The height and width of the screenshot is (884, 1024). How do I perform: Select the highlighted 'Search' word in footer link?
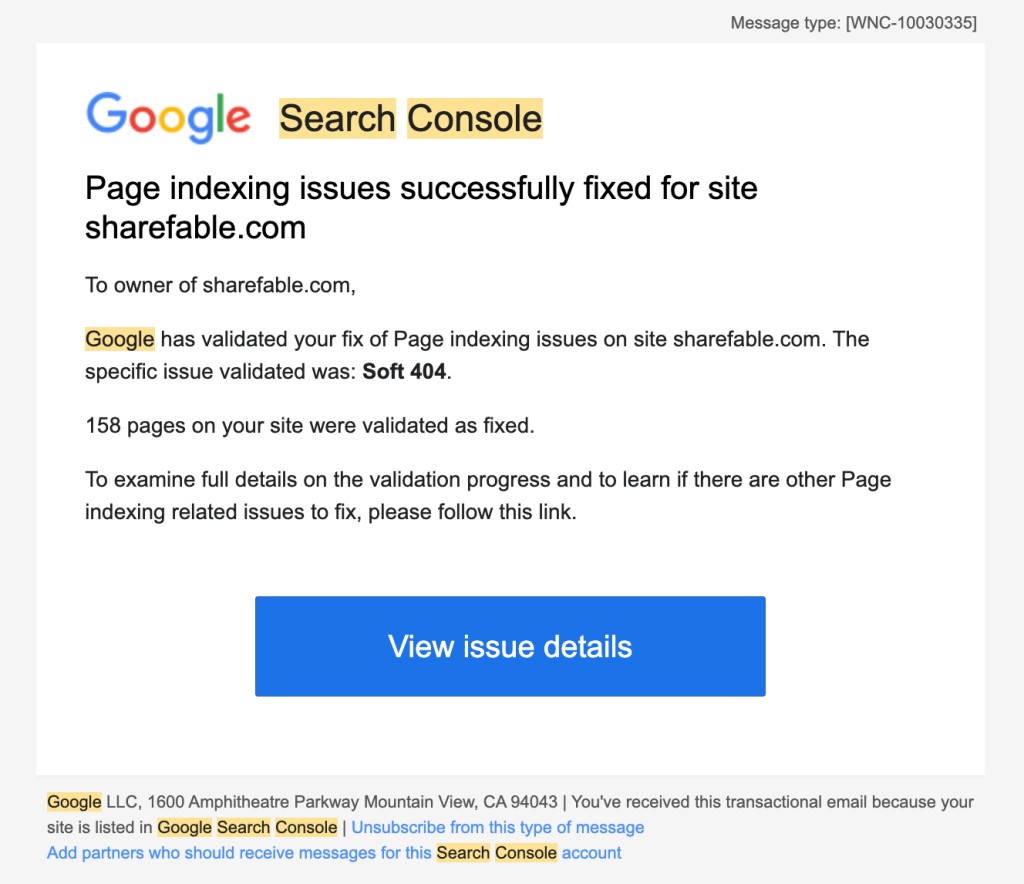point(462,852)
